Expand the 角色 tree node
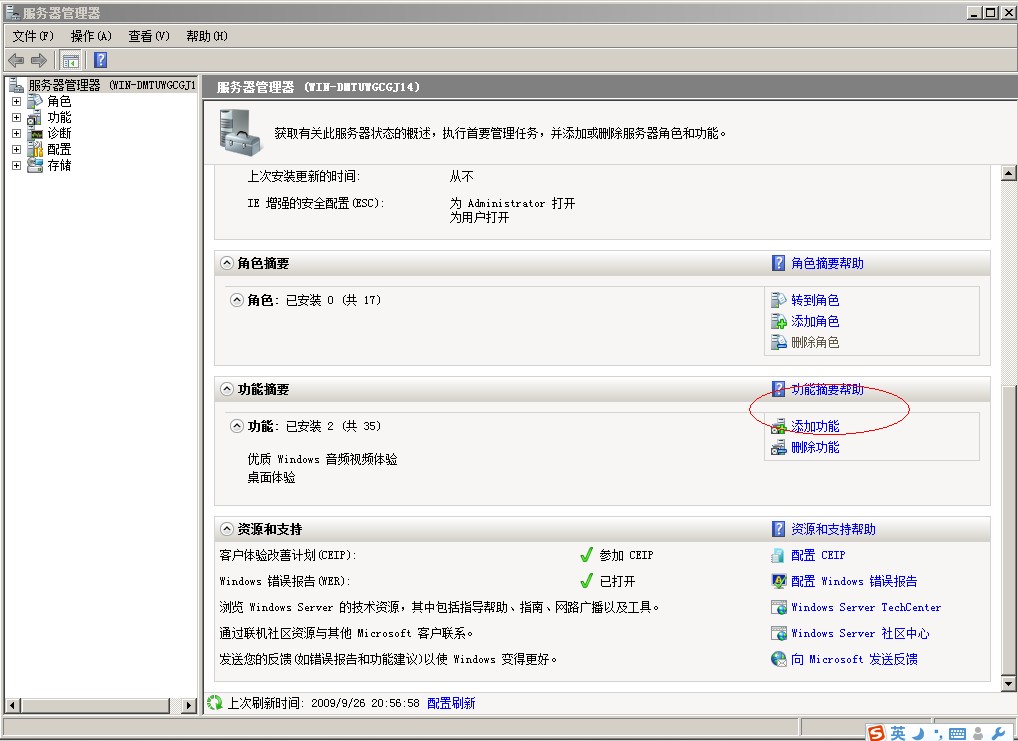 (x=16, y=101)
